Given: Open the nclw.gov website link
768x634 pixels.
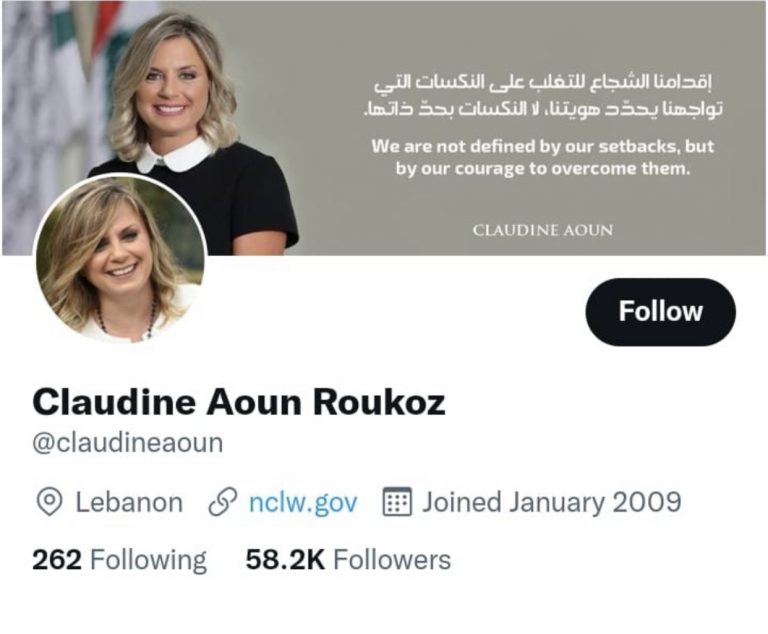Looking at the screenshot, I should 303,502.
